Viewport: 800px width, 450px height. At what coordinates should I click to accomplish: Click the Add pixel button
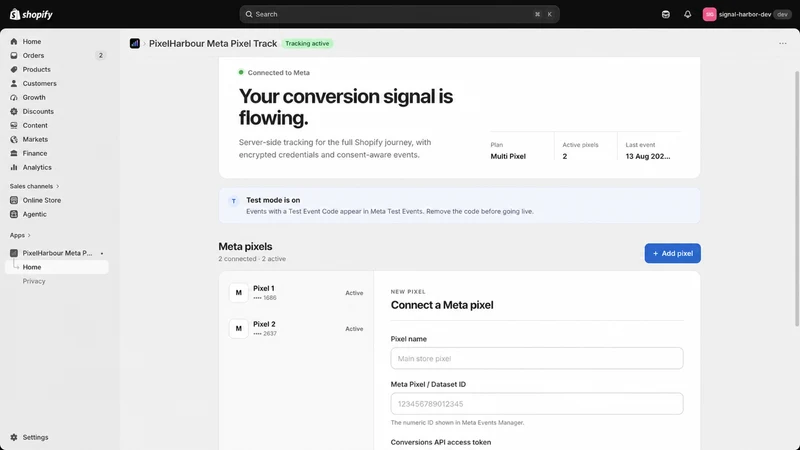point(672,253)
